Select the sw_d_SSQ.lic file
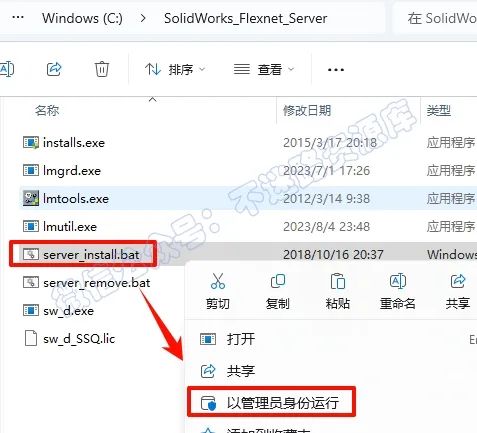This screenshot has height=433, width=477. pos(79,339)
